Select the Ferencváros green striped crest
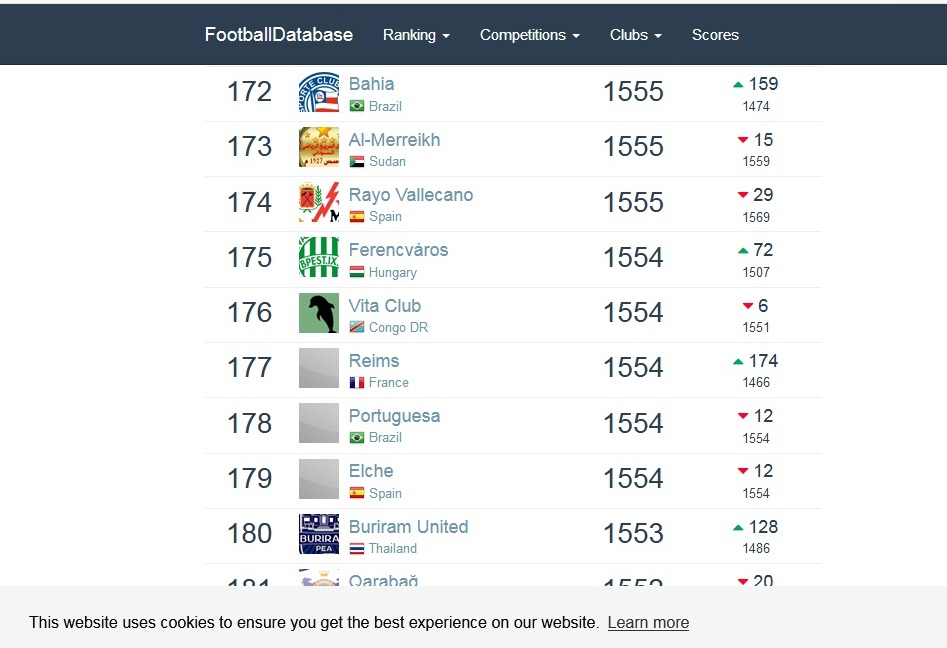The height and width of the screenshot is (648, 947). click(319, 257)
